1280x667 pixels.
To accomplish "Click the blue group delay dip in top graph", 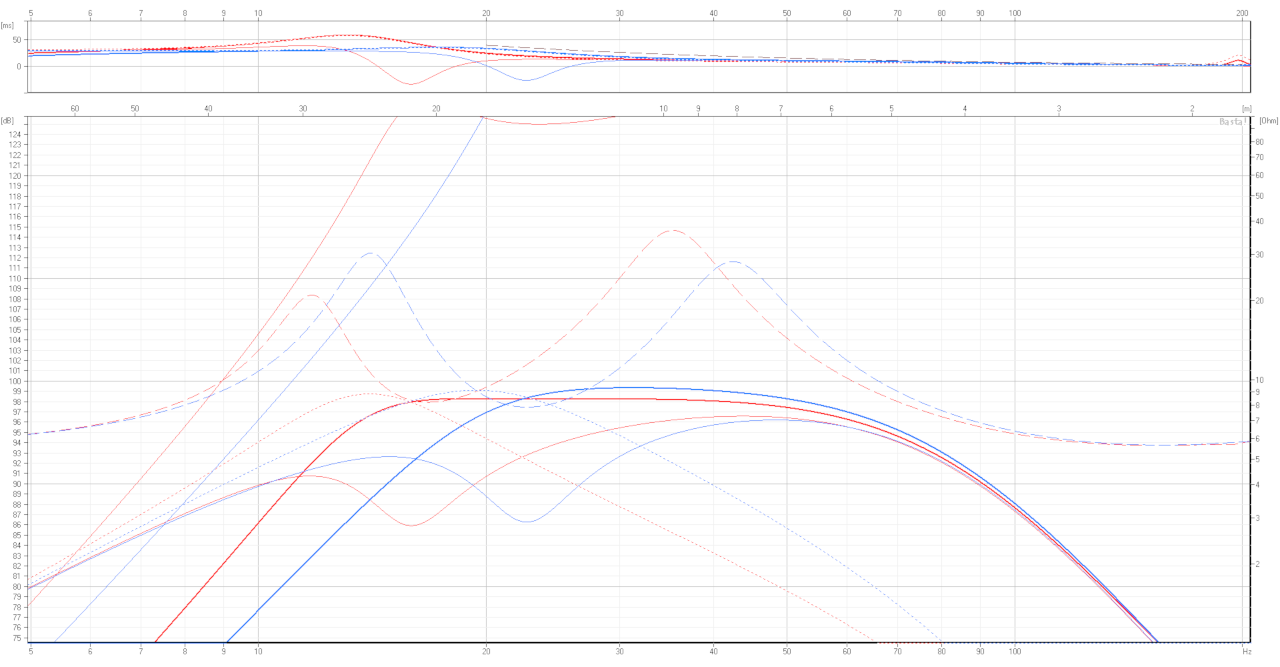I will pyautogui.click(x=527, y=80).
